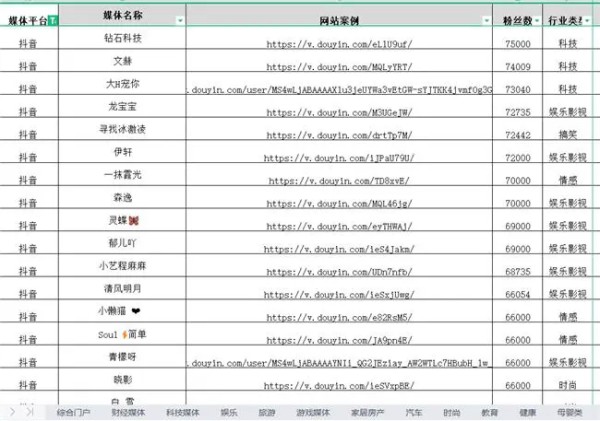600x421 pixels.
Task: Open the douyin user link in 青檬呀 row
Action: pyautogui.click(x=339, y=363)
